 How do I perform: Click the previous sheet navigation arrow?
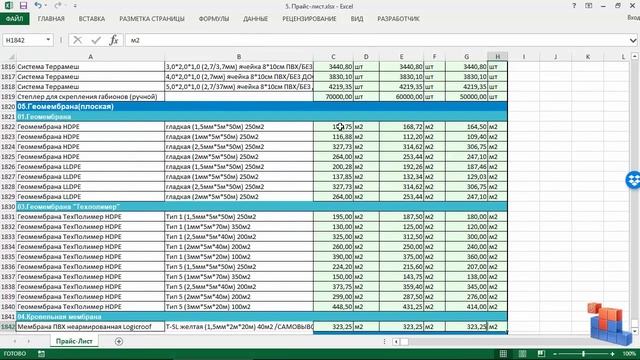[15, 341]
